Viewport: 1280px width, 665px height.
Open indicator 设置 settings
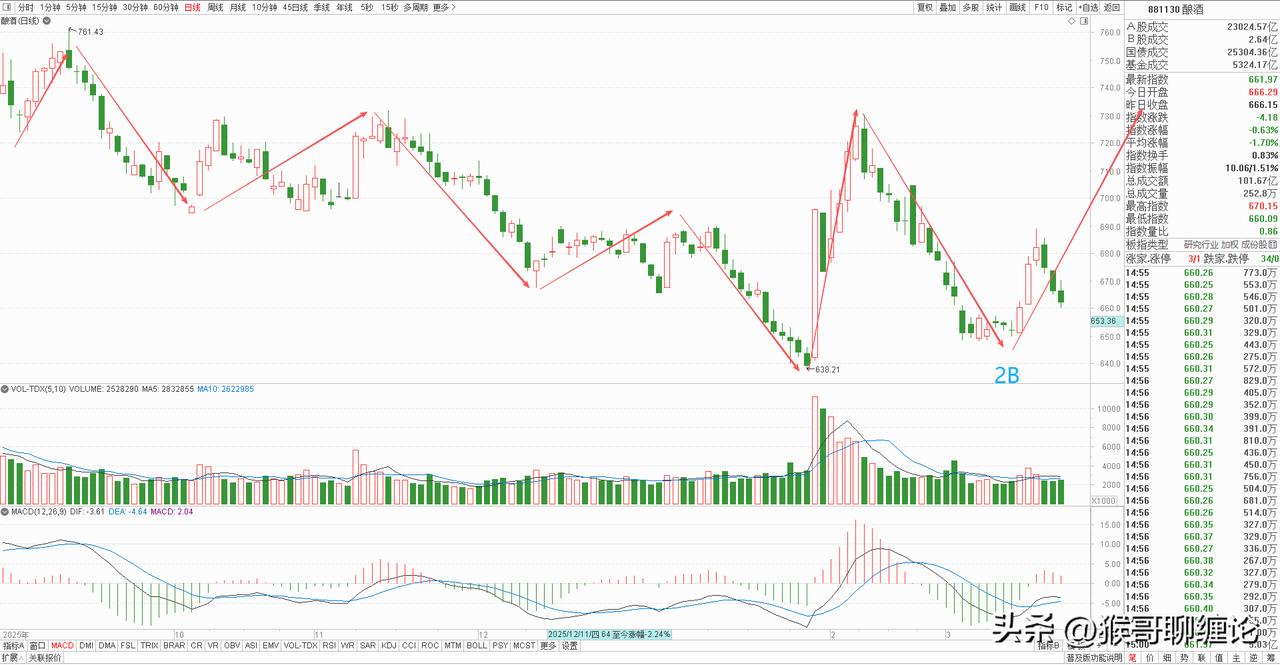[x=569, y=645]
